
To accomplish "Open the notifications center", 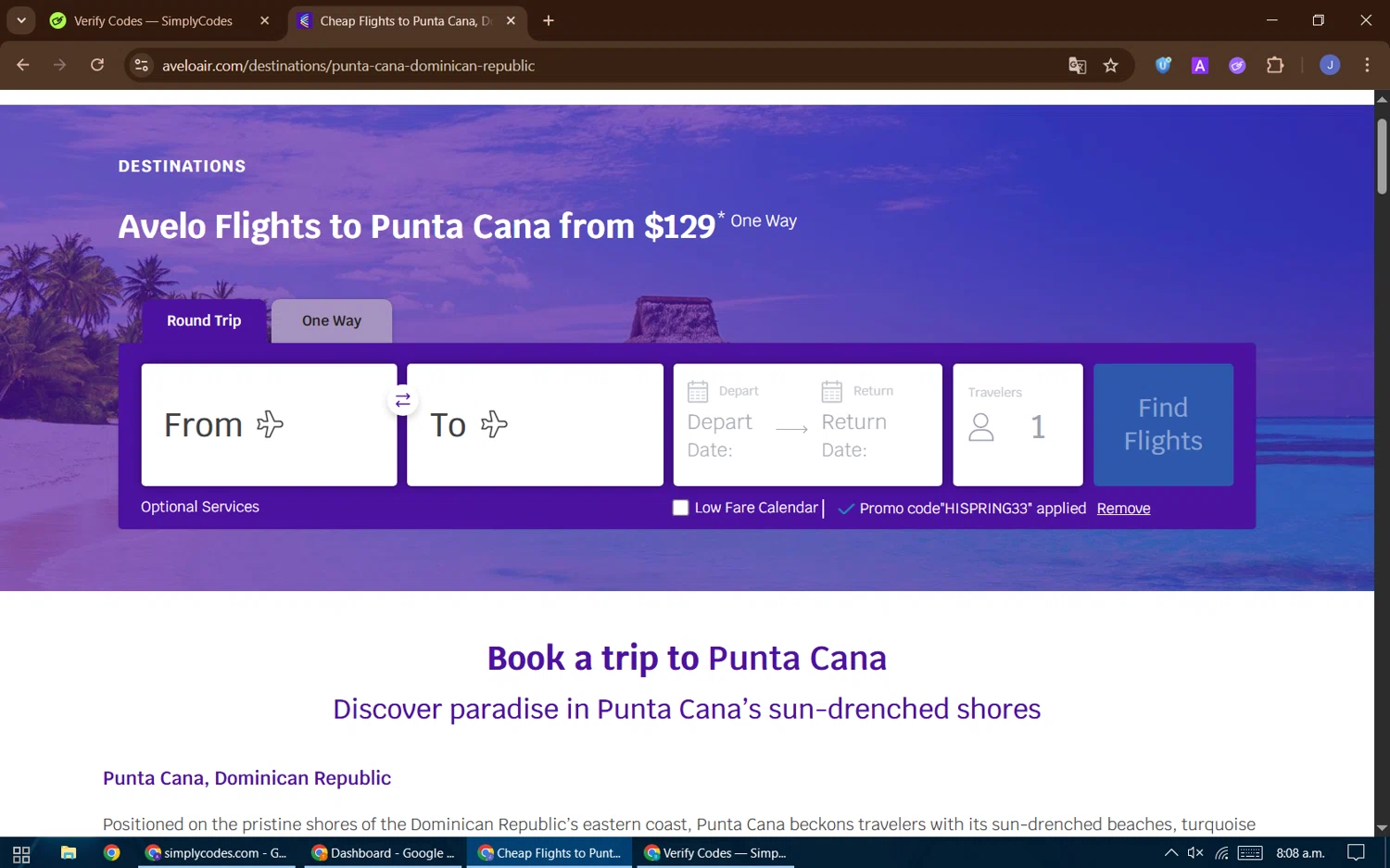I will click(1356, 853).
